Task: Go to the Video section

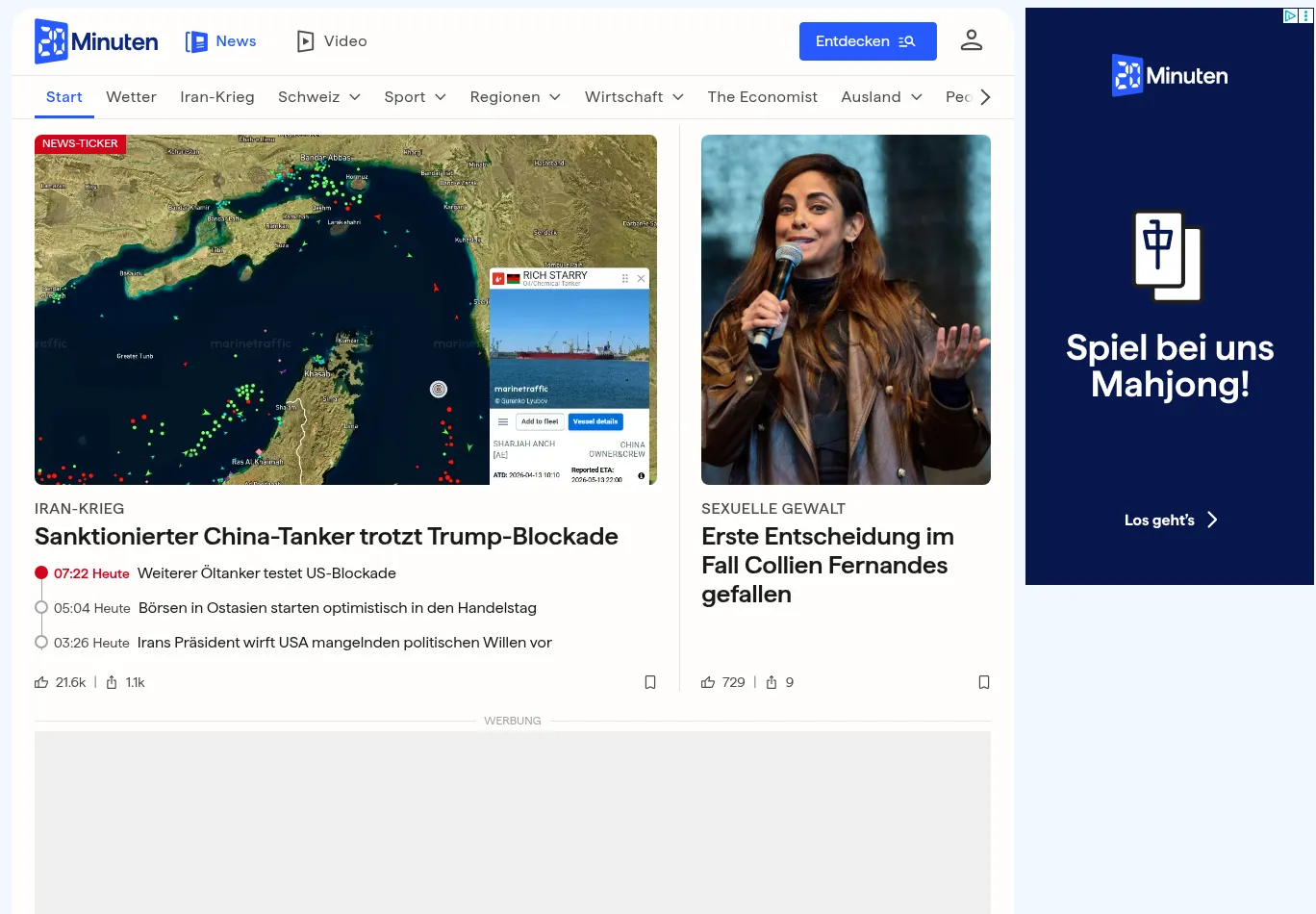Action: point(332,41)
